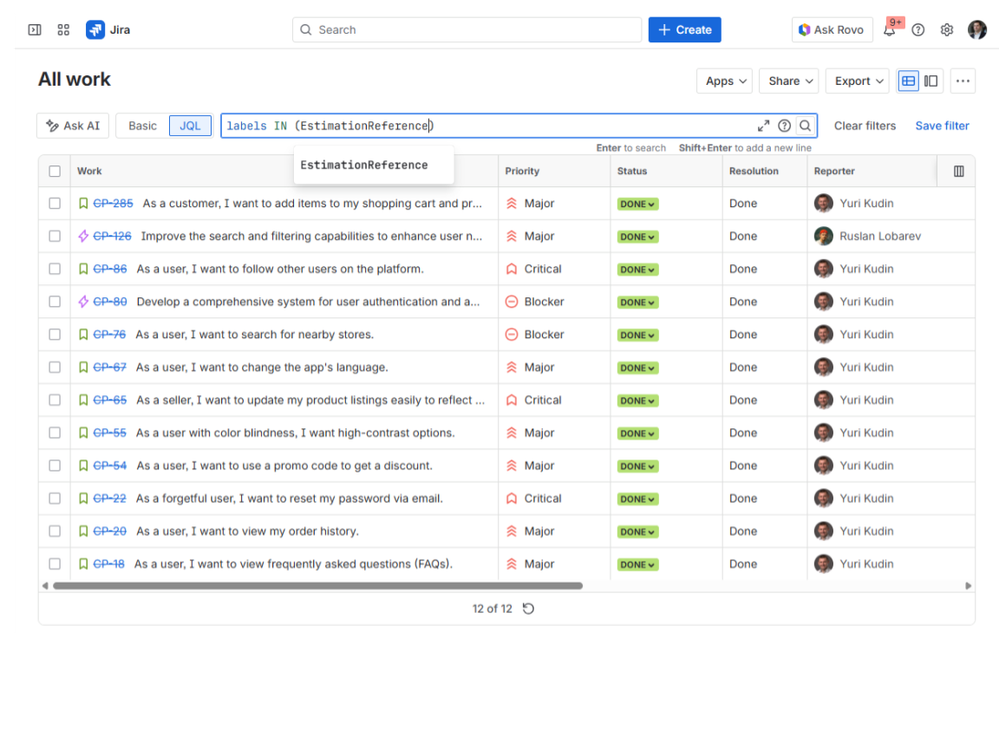
Task: Open Jira settings gear
Action: point(946,30)
